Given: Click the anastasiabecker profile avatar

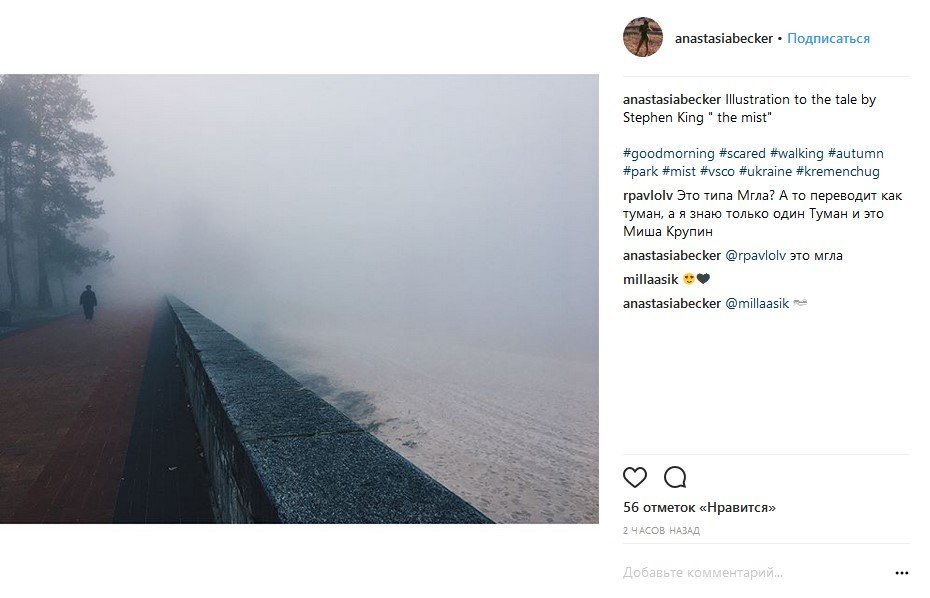Looking at the screenshot, I should 643,38.
